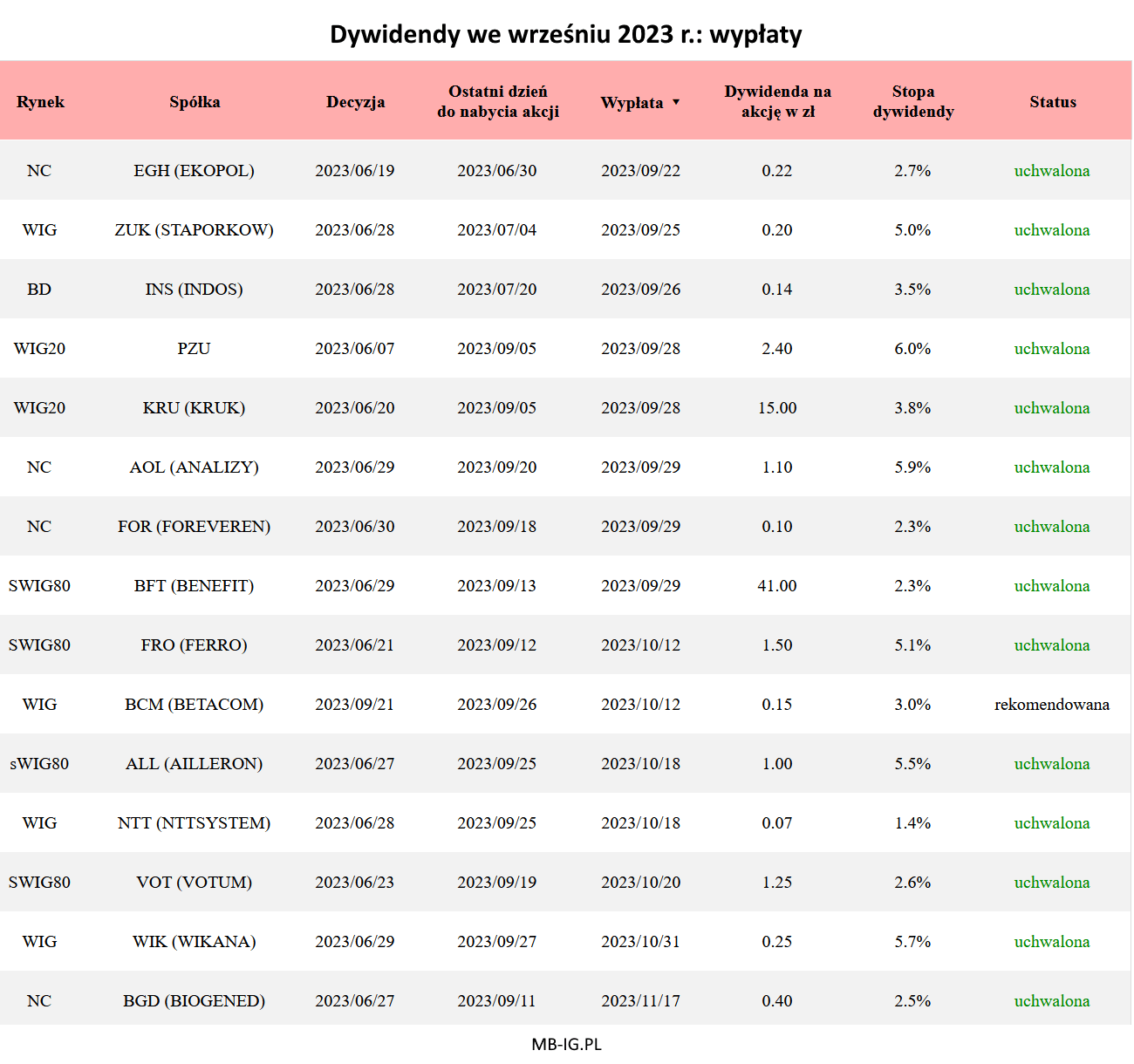Click the table title Dywidendy we wrześniu
Viewport: 1134px width, 1064px height.
565,34
